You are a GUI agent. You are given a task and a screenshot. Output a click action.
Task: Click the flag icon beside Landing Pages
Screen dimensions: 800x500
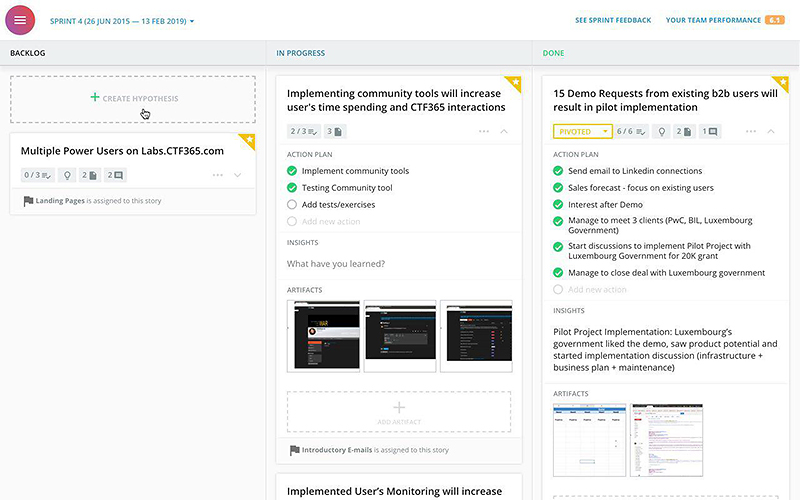[28, 201]
